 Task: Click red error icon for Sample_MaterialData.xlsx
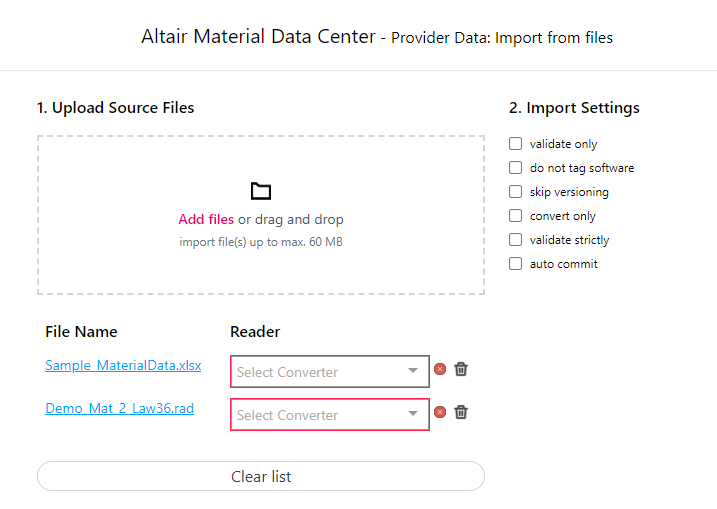click(440, 369)
